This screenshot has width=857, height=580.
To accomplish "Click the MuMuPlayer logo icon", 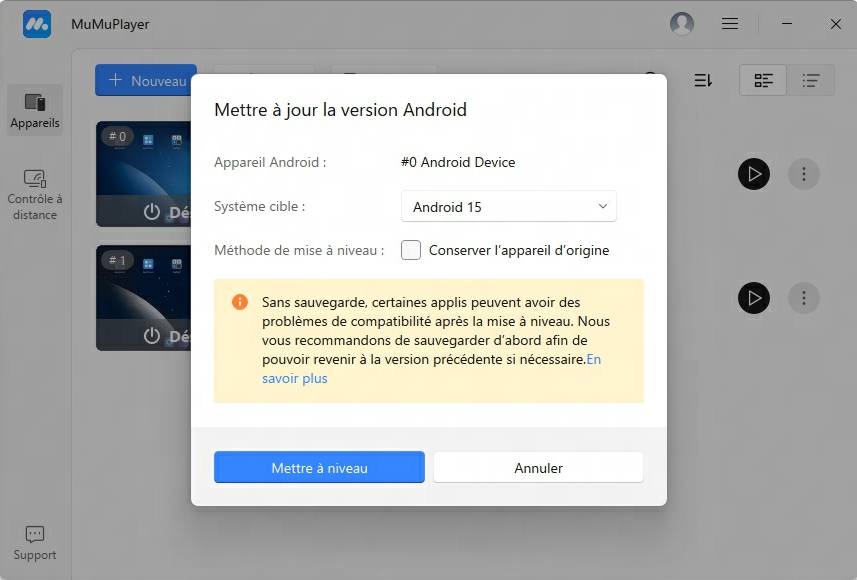I will pyautogui.click(x=37, y=24).
